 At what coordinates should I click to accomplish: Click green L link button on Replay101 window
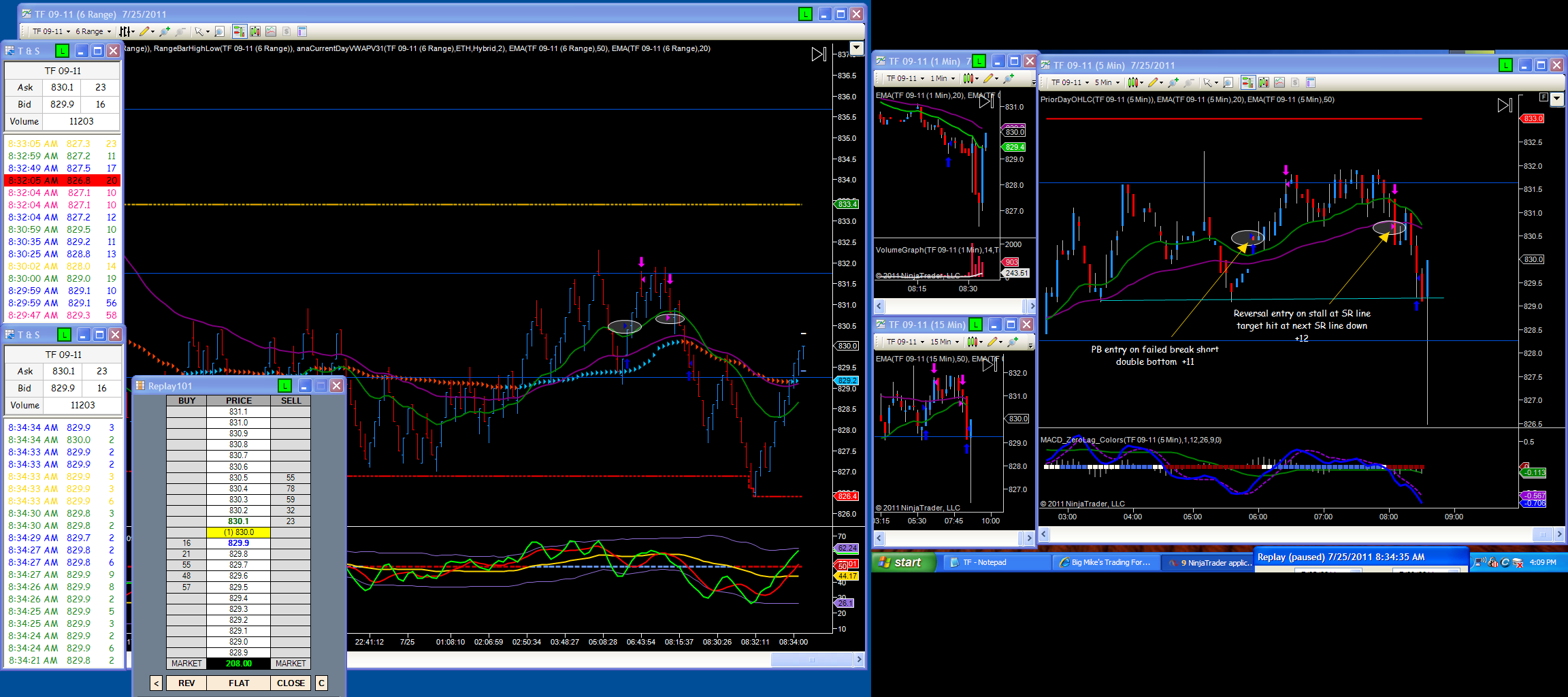coord(284,386)
